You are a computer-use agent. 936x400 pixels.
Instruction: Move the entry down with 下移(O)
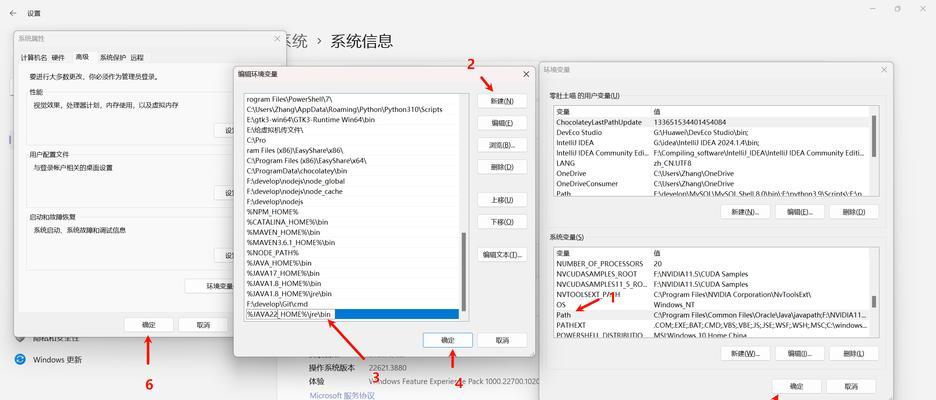(x=502, y=221)
